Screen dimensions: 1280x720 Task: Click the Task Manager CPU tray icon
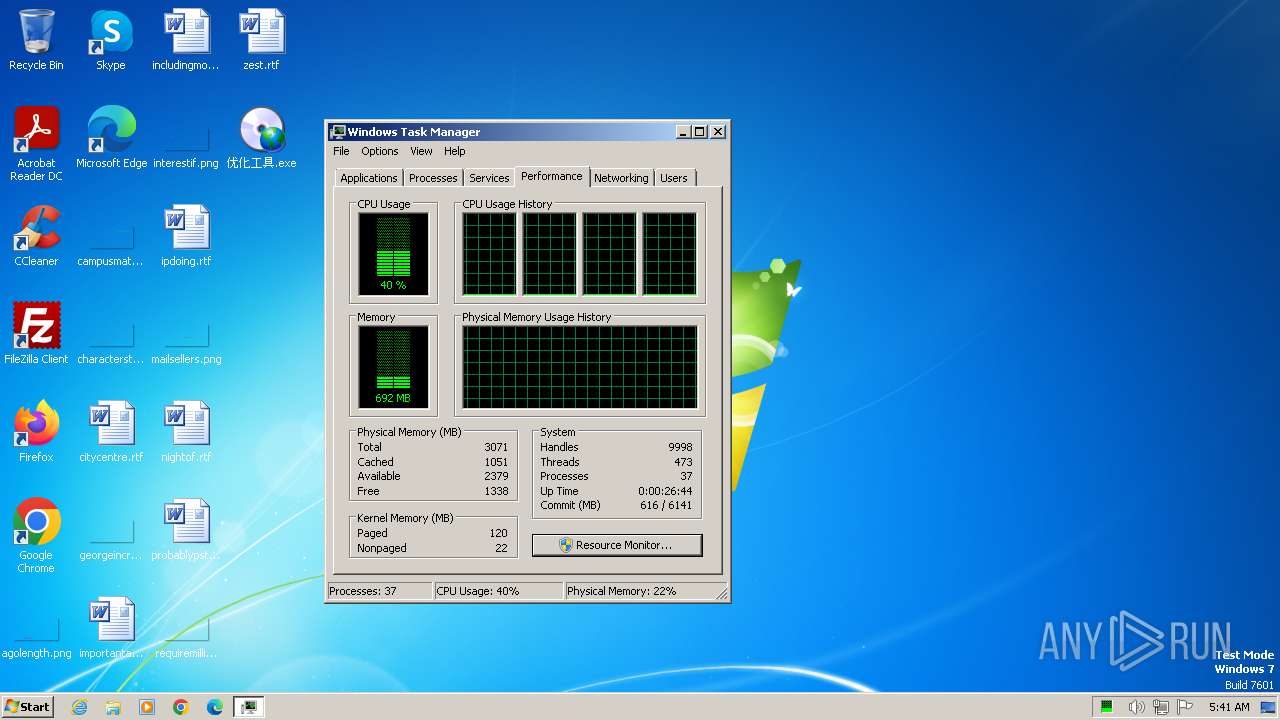(1107, 707)
